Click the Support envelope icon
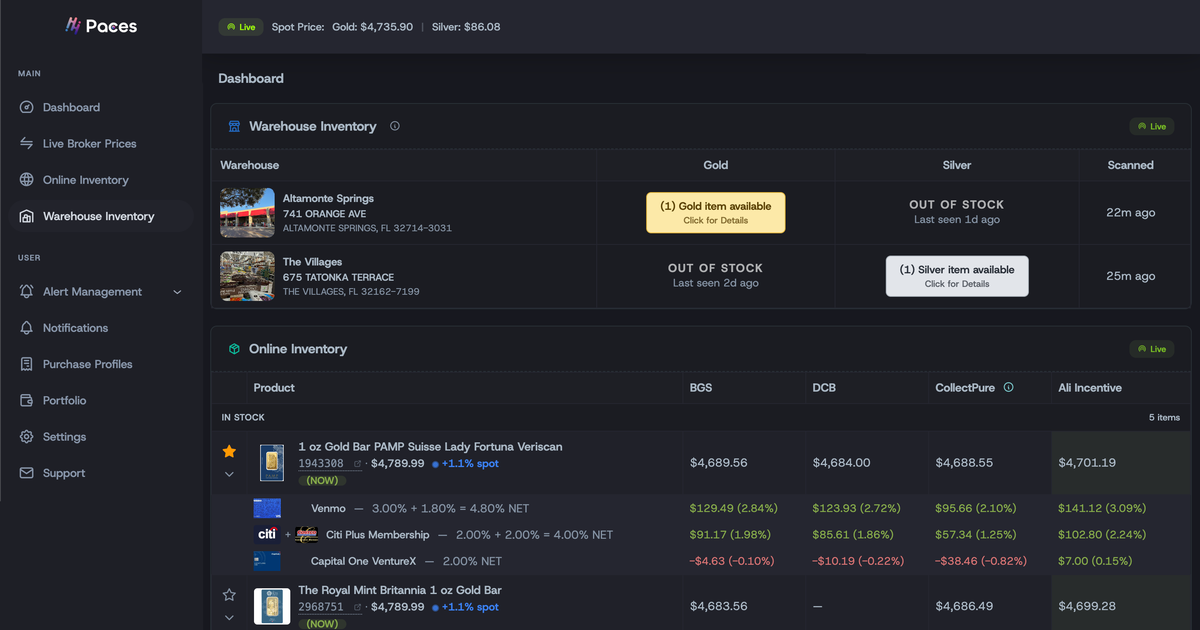Viewport: 1200px width, 630px height. click(x=26, y=473)
